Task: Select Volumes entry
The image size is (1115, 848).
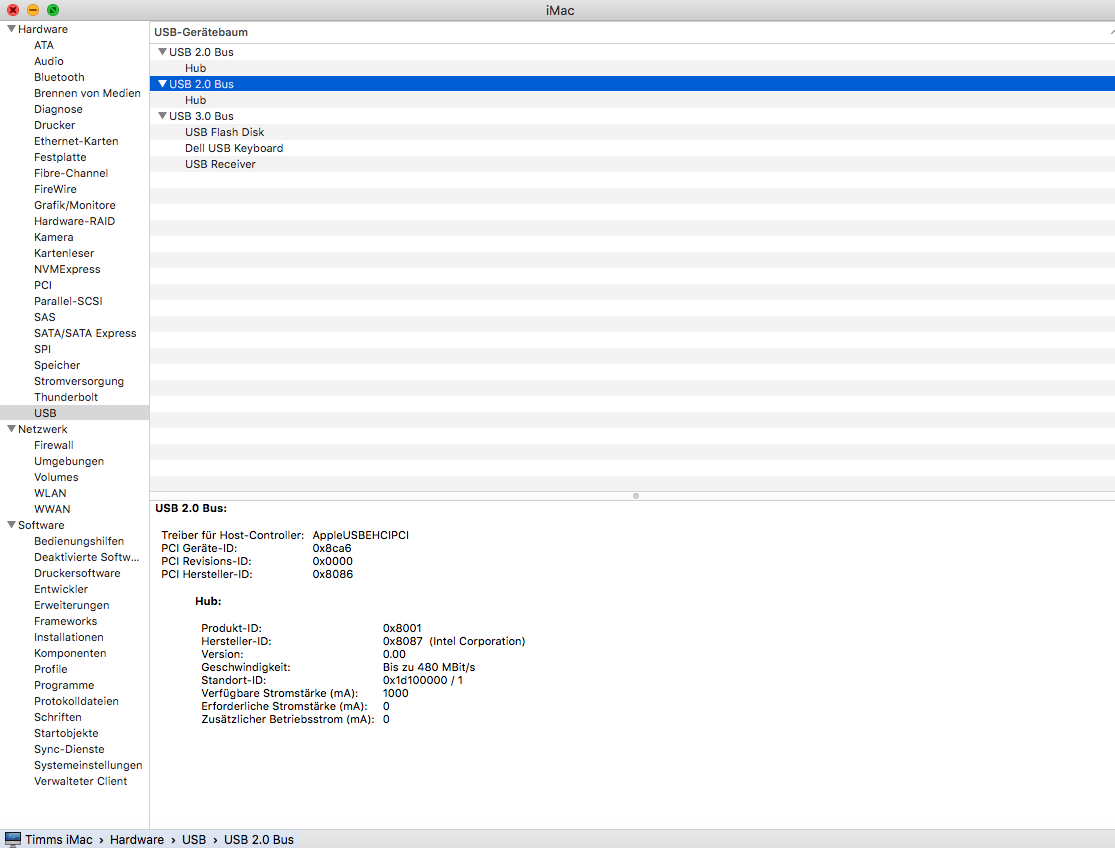Action: tap(56, 477)
